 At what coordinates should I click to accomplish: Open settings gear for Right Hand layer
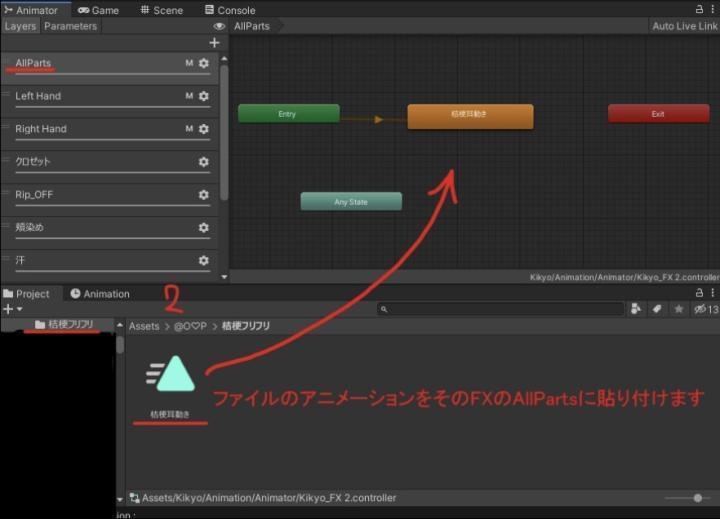click(204, 129)
